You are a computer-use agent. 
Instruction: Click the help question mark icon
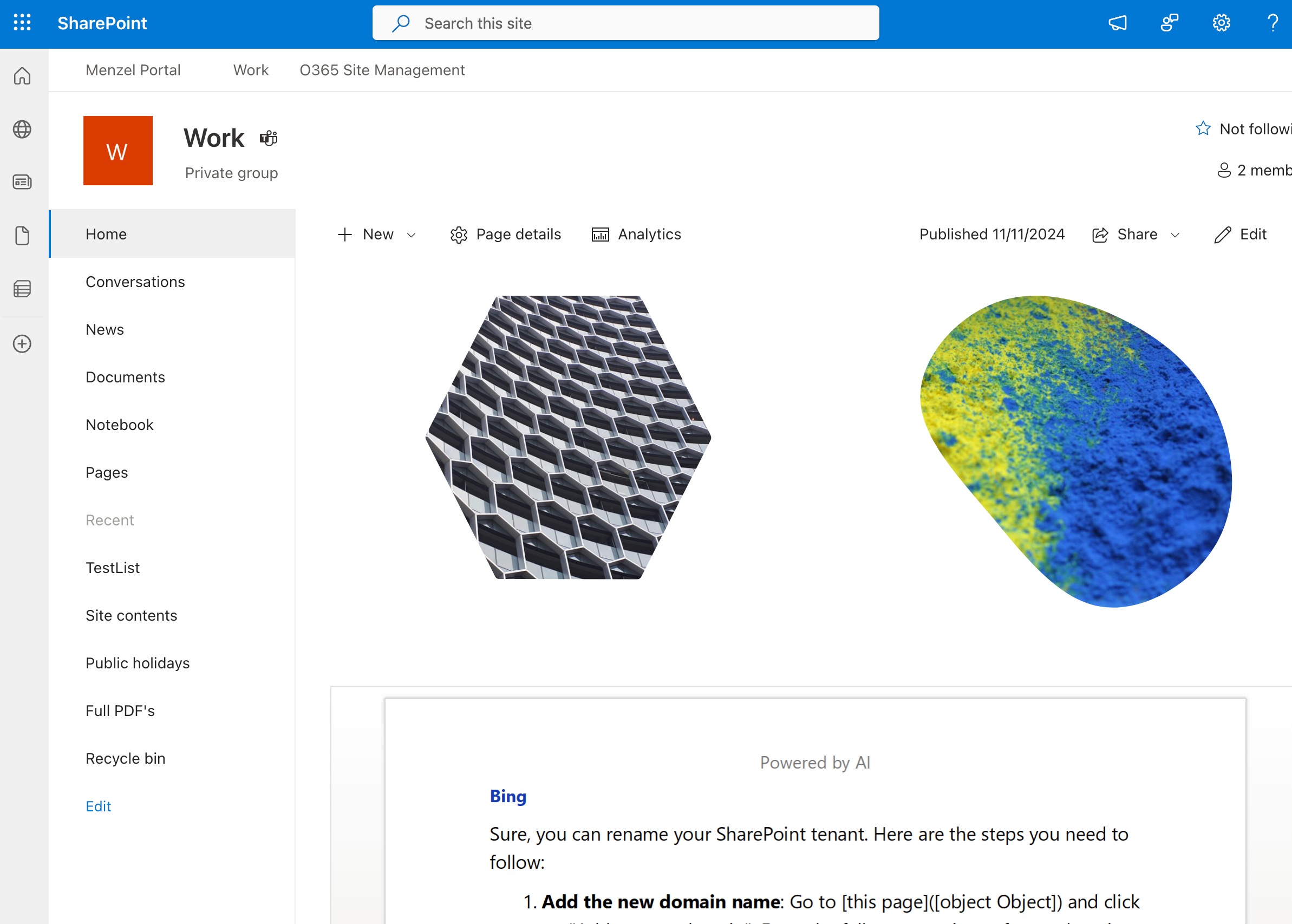(1273, 23)
